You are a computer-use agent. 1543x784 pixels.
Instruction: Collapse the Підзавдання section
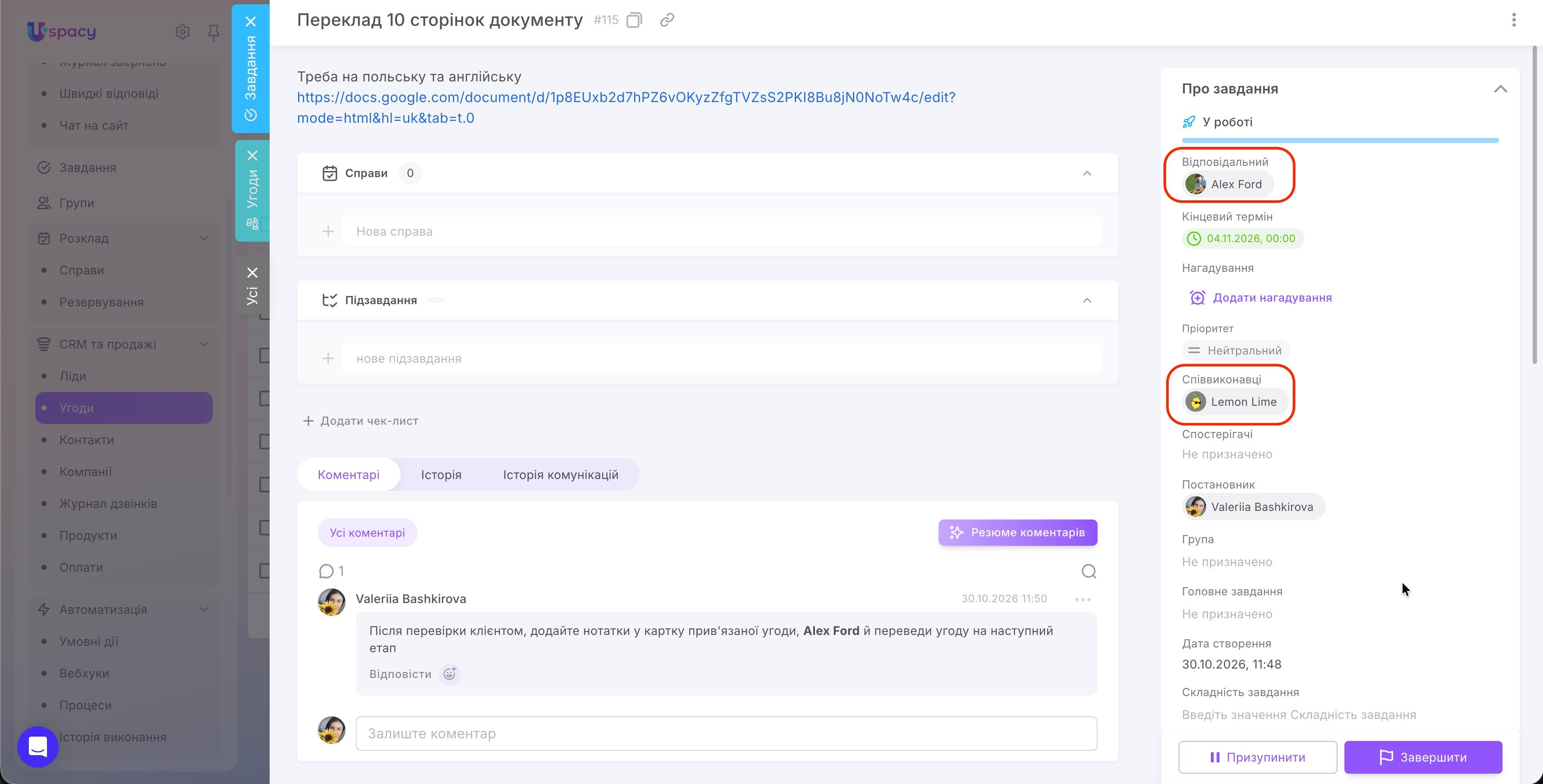coord(1086,301)
